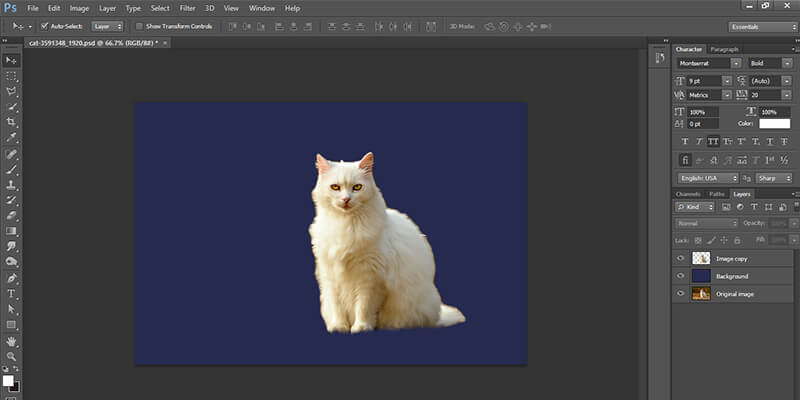Hide the Image copy layer

[680, 259]
